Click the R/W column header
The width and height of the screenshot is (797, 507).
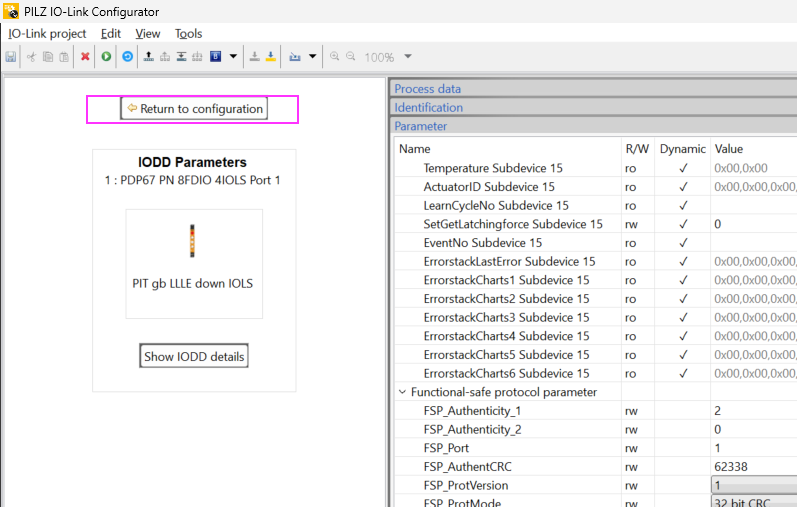637,148
